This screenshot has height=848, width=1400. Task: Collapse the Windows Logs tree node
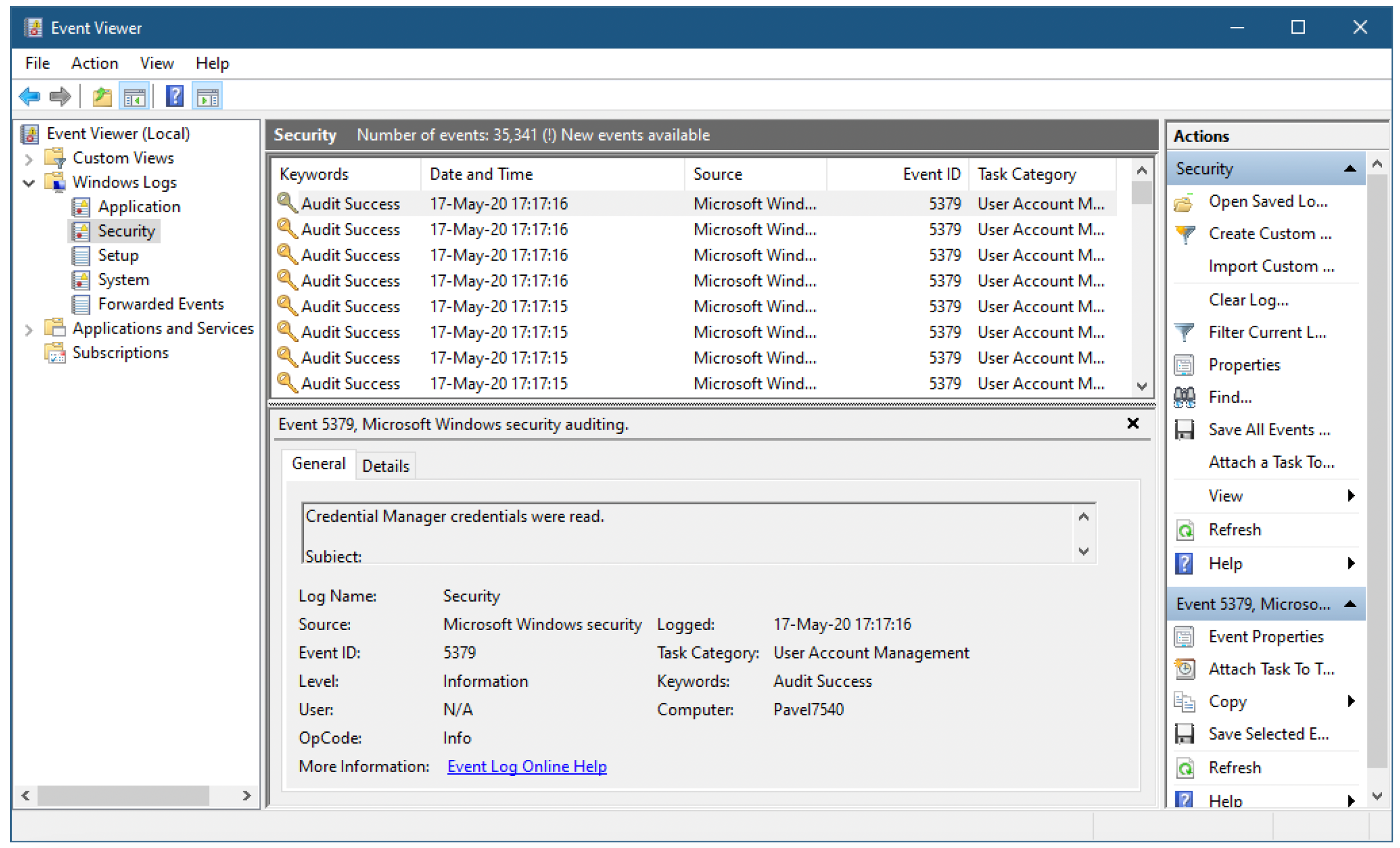29,183
